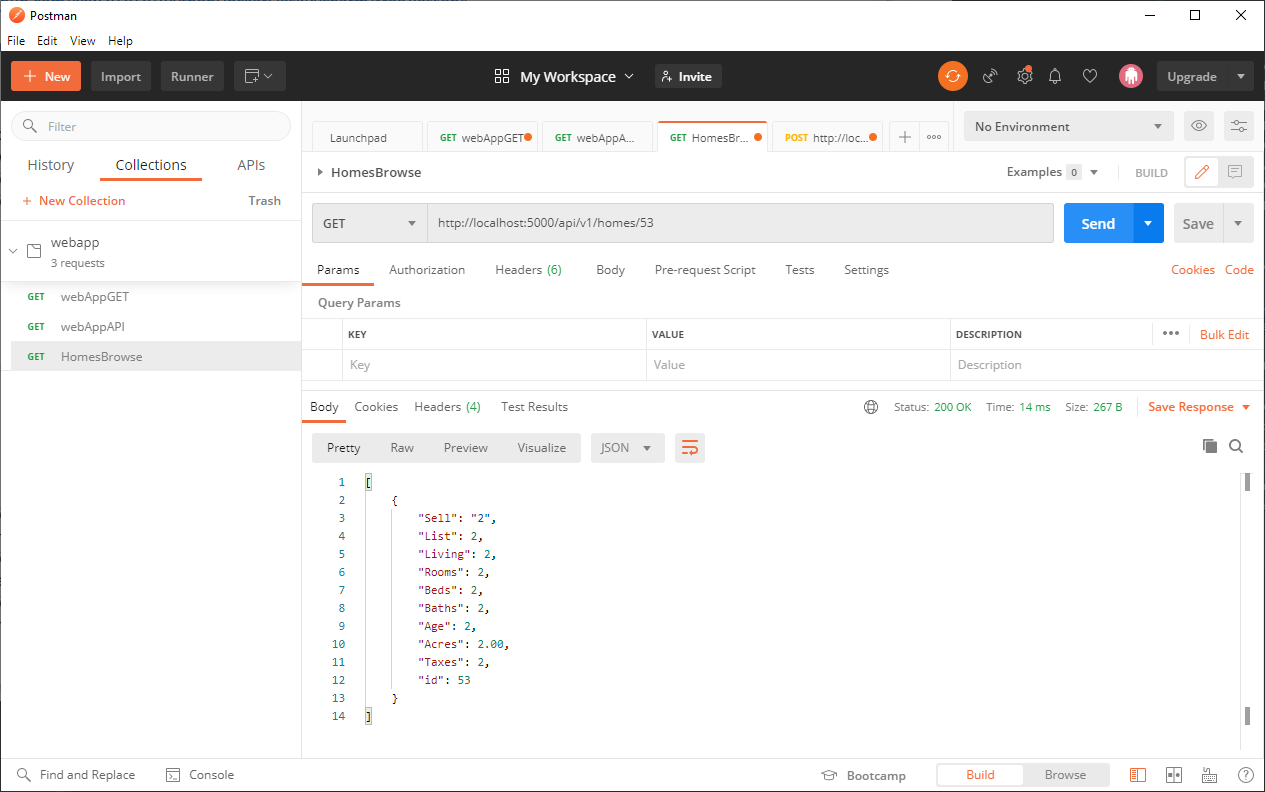Screen dimensions: 1265x792
Task: Switch to the Launchpad tab
Action: (x=369, y=138)
